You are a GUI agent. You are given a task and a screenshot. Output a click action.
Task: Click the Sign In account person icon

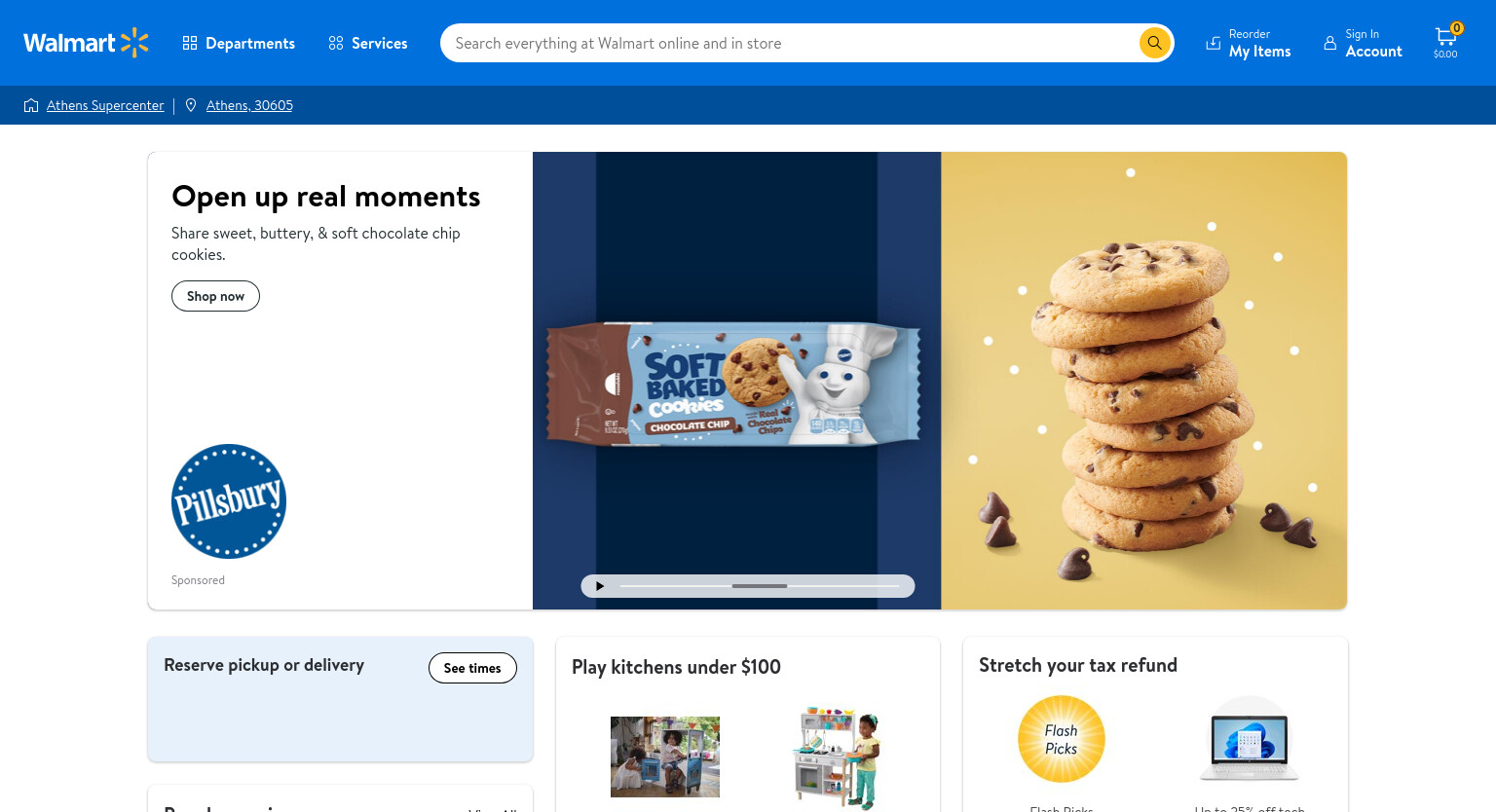click(1329, 43)
